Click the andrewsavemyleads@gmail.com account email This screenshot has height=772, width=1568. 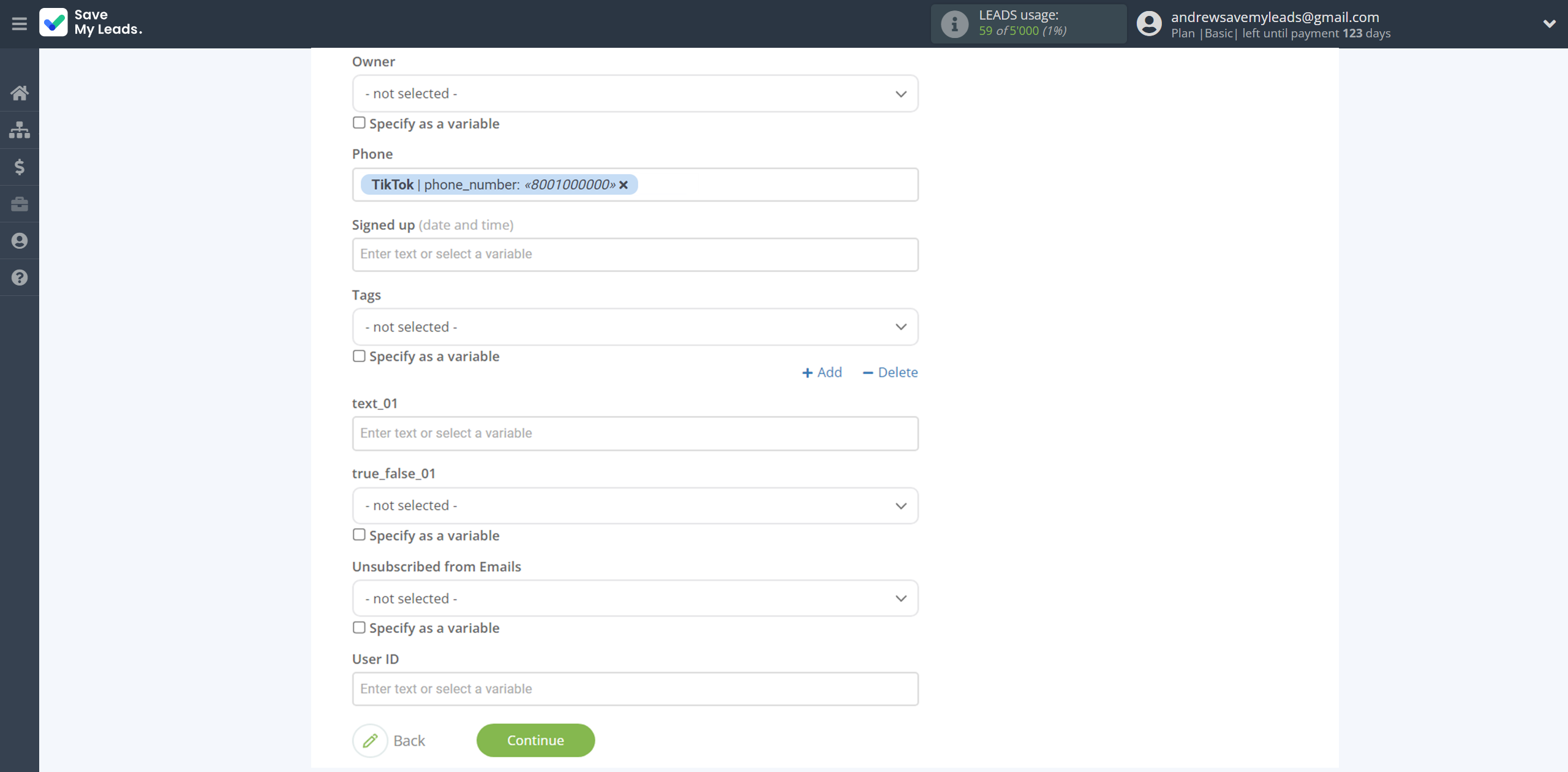[x=1275, y=17]
